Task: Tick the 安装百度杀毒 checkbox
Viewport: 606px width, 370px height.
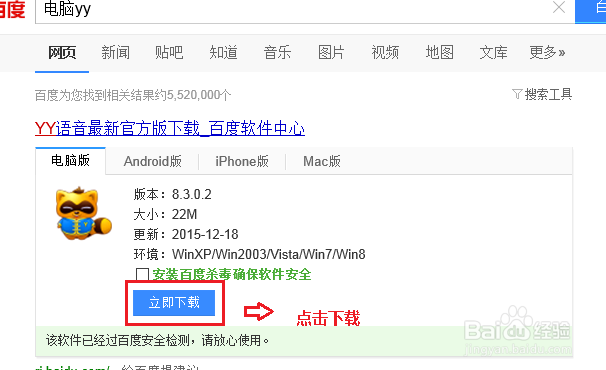Action: (142, 275)
